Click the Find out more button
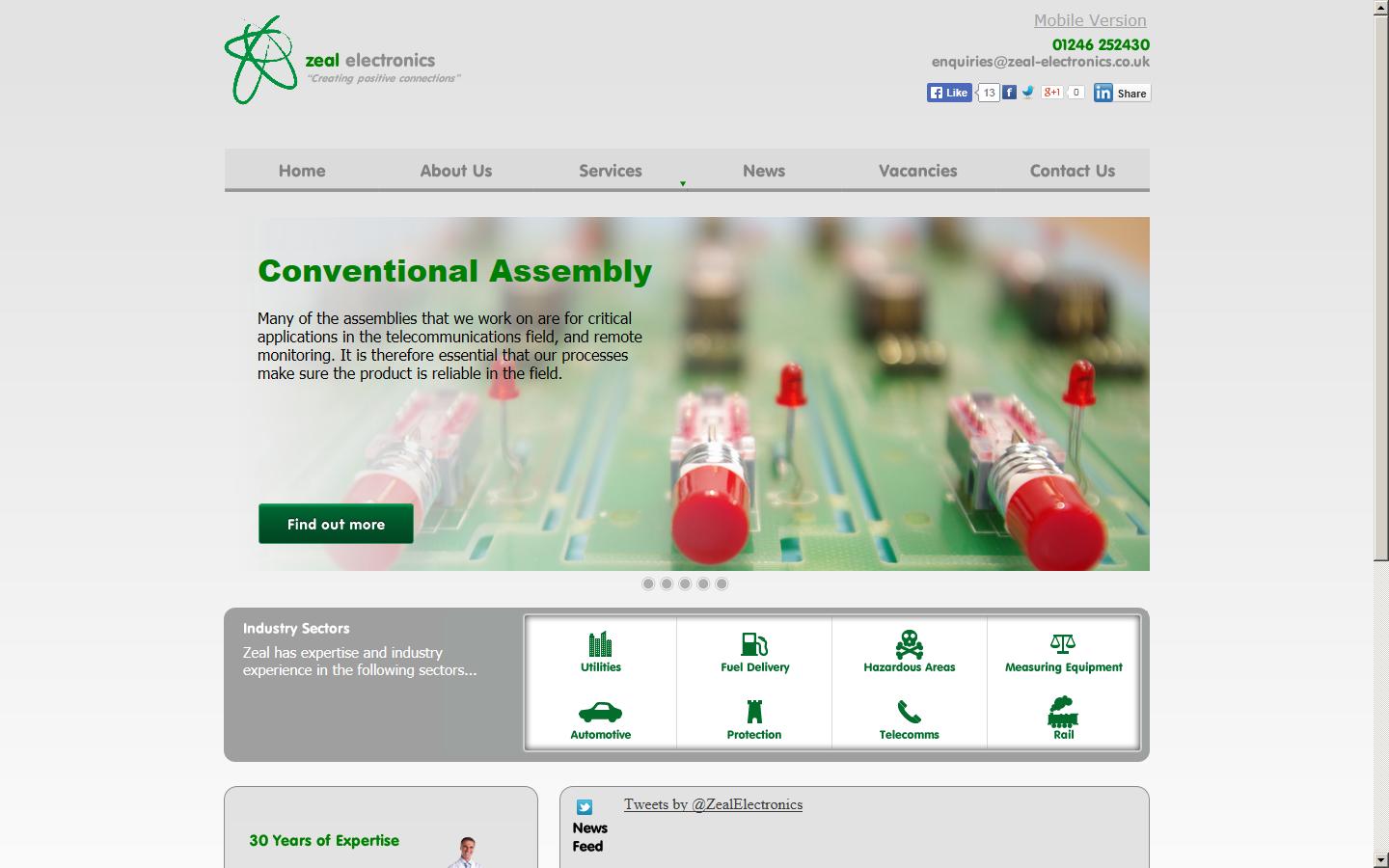This screenshot has width=1389, height=868. (336, 524)
